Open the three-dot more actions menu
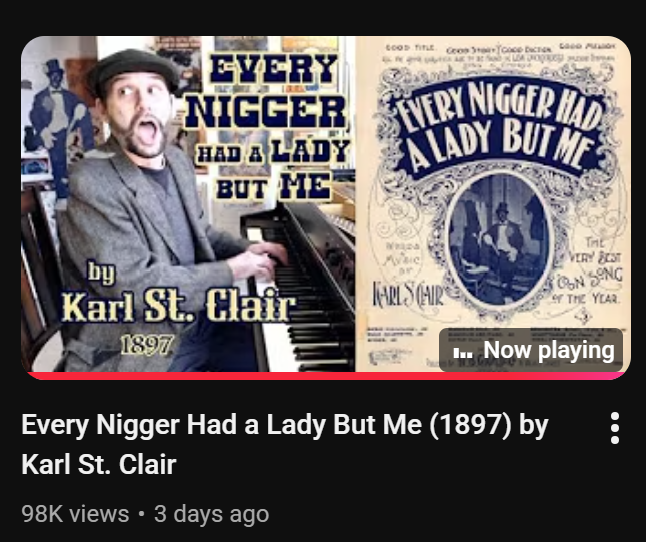Screen dimensions: 646x542 point(615,428)
